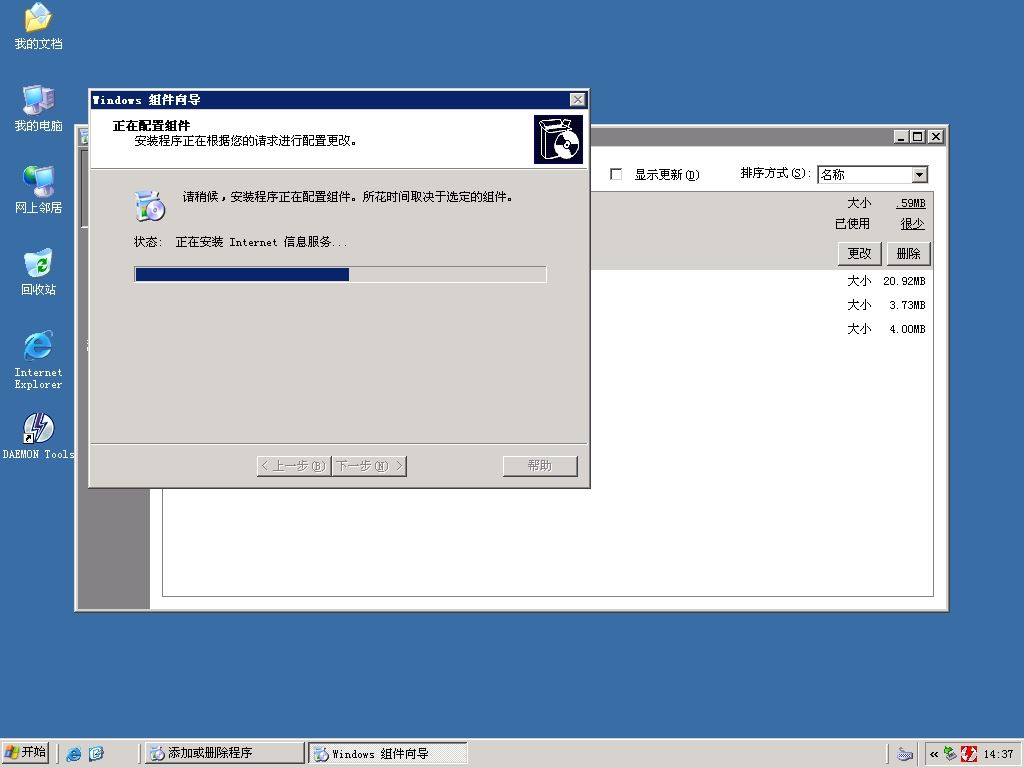Click the 帮助 help button in the wizard

[x=540, y=466]
